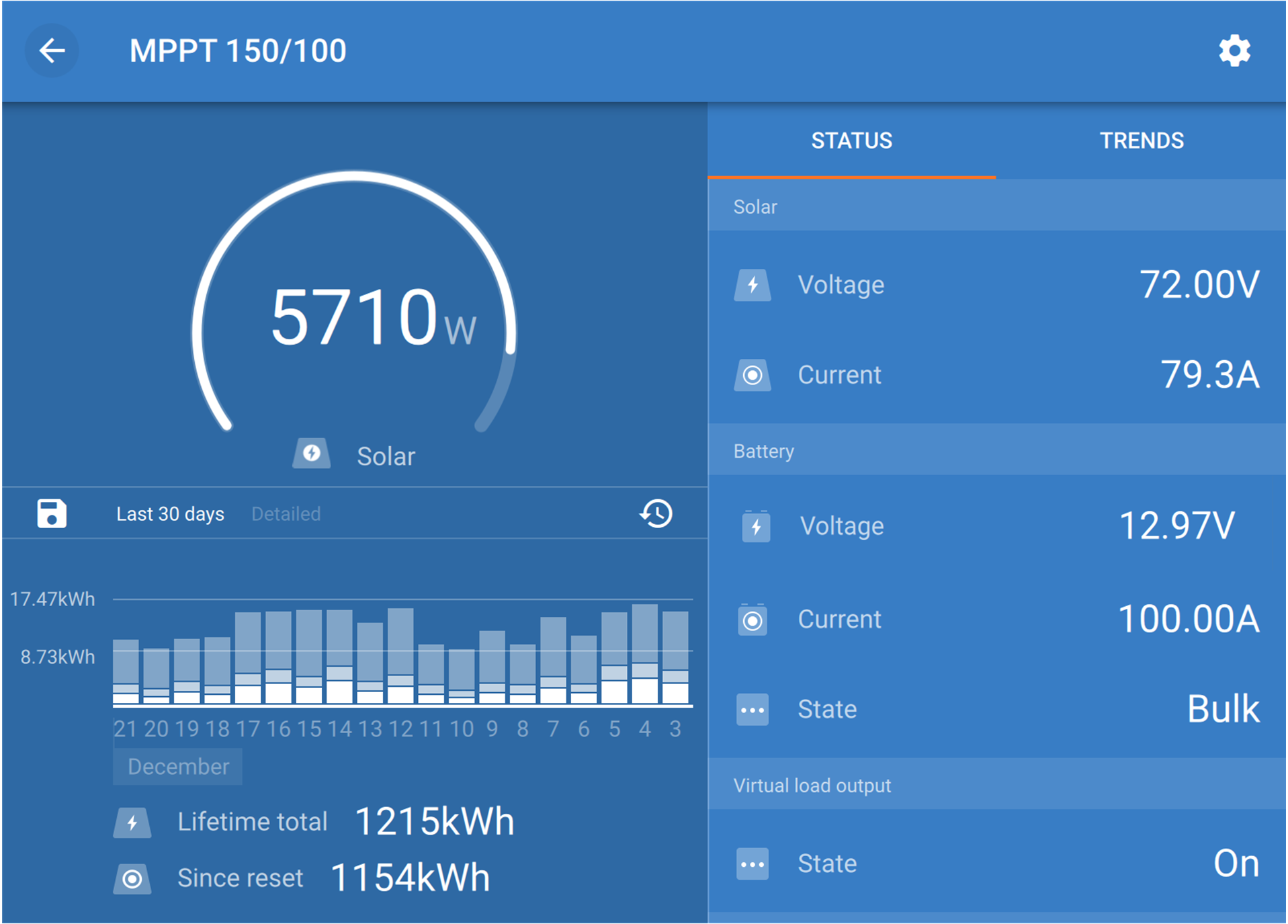The height and width of the screenshot is (924, 1288).
Task: Click the battery current icon
Action: [x=753, y=620]
